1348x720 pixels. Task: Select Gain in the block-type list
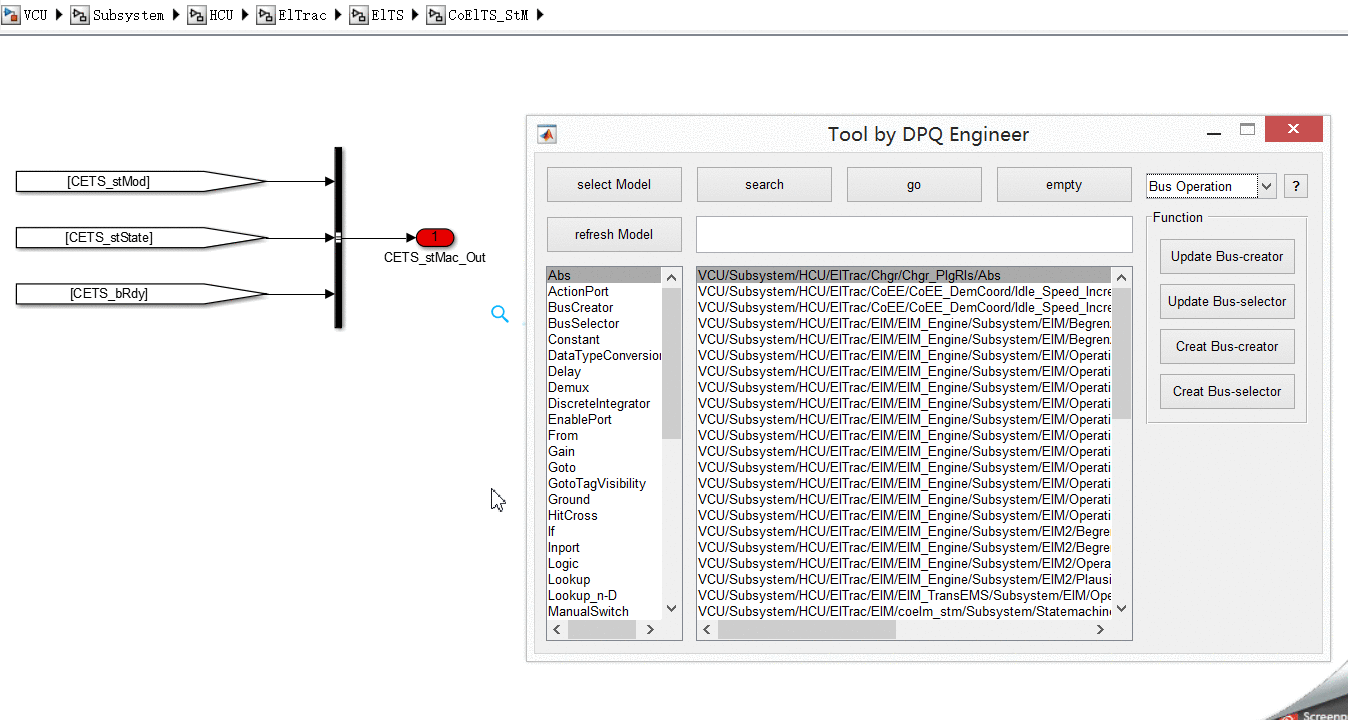tap(604, 451)
